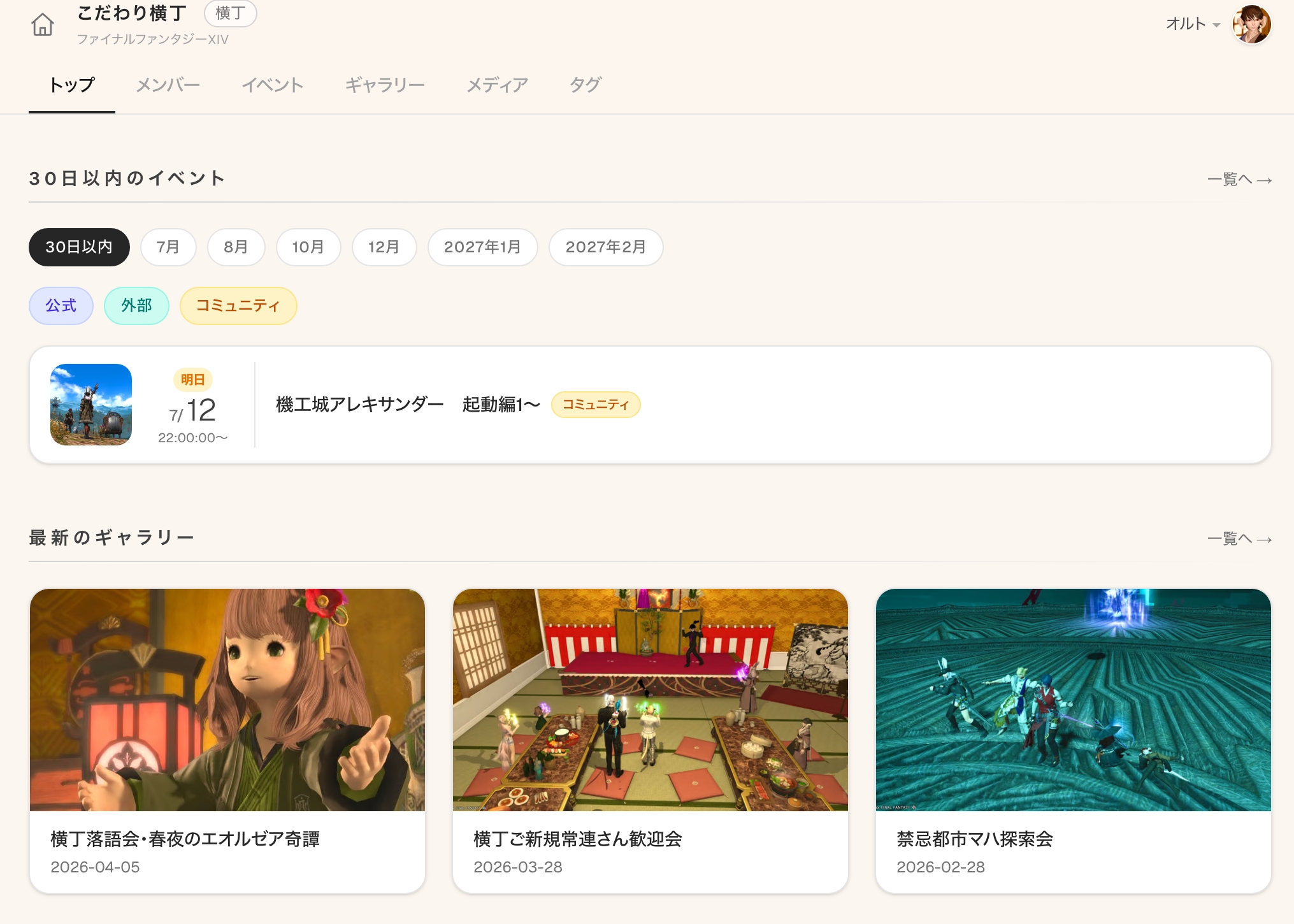Filter events by 12月

point(384,247)
